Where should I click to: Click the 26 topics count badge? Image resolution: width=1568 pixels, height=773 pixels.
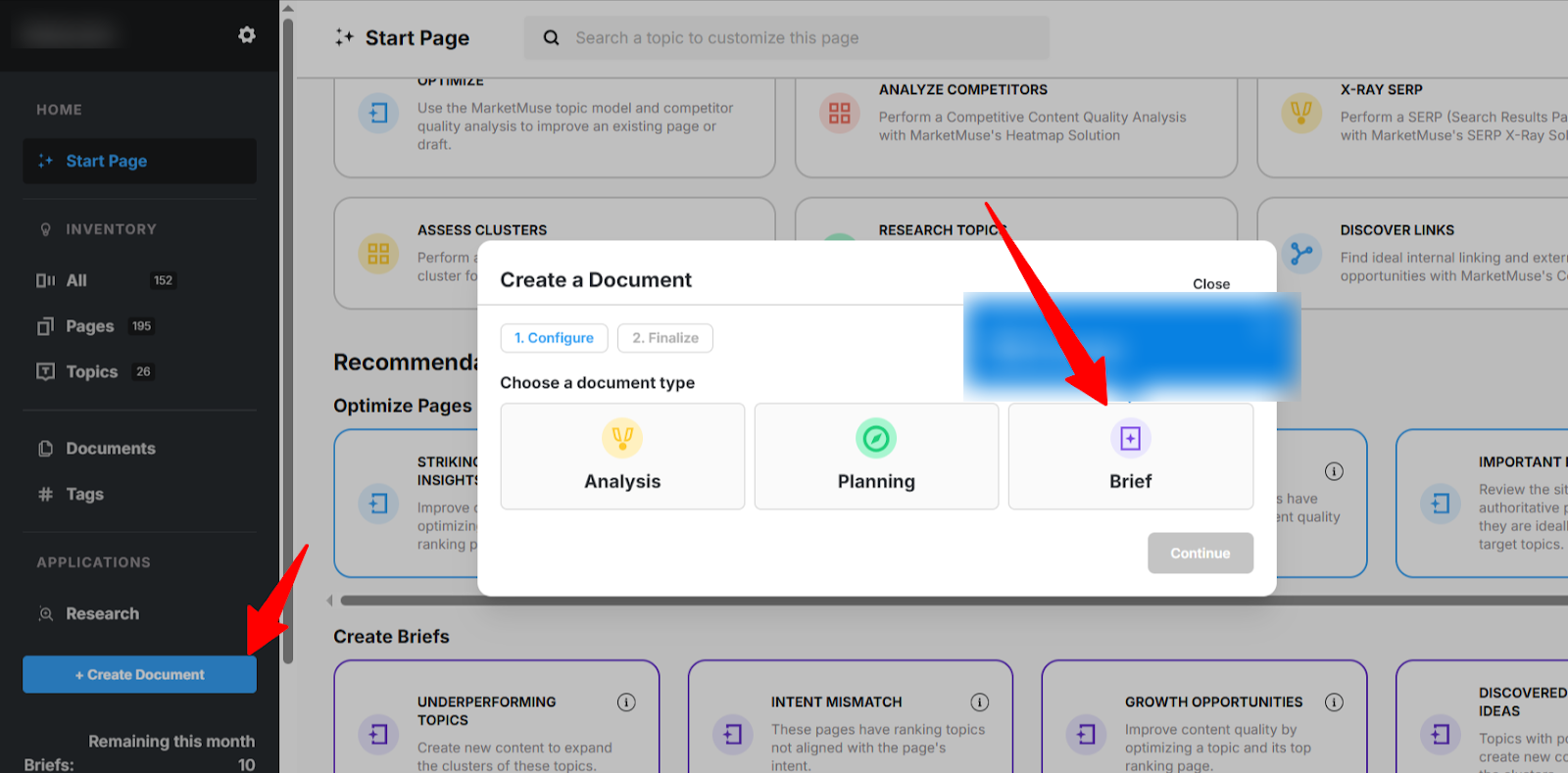[x=143, y=371]
